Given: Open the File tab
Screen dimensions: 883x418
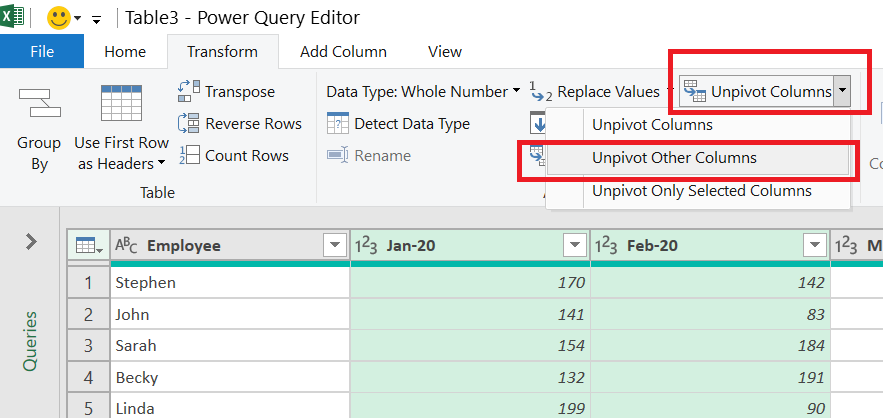Looking at the screenshot, I should (x=42, y=52).
